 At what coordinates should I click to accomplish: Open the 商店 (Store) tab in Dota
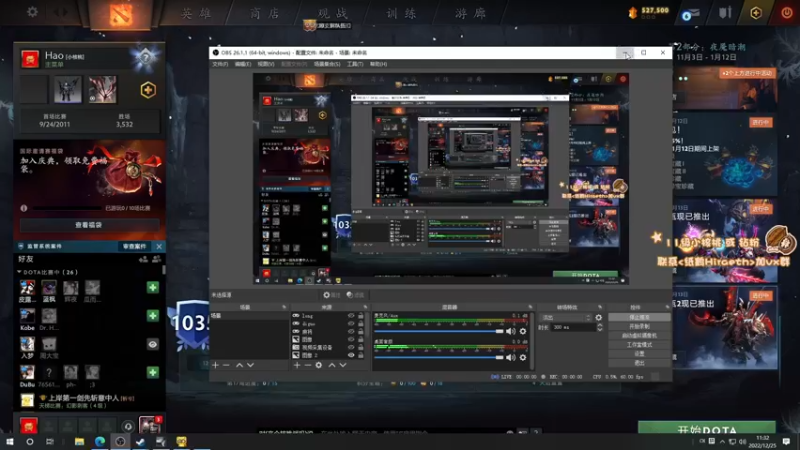pyautogui.click(x=265, y=13)
